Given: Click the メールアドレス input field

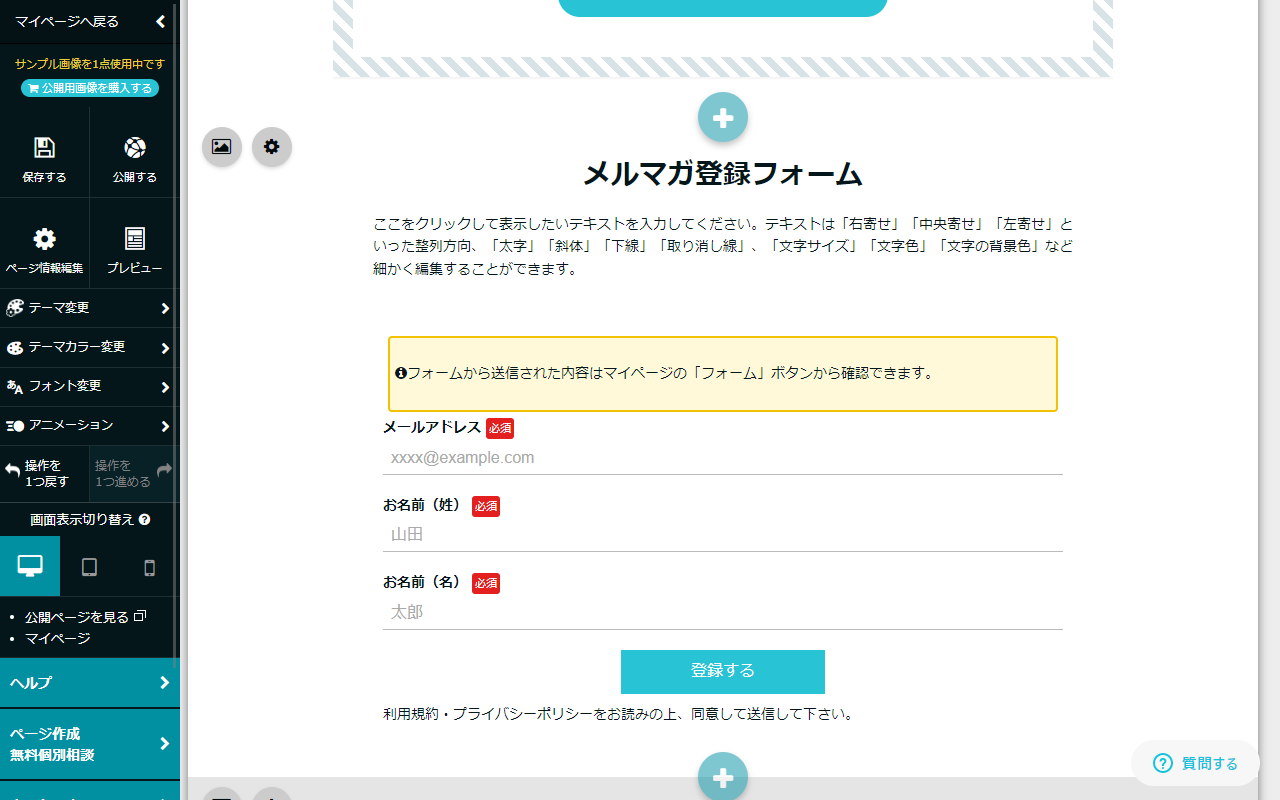Looking at the screenshot, I should pos(722,457).
